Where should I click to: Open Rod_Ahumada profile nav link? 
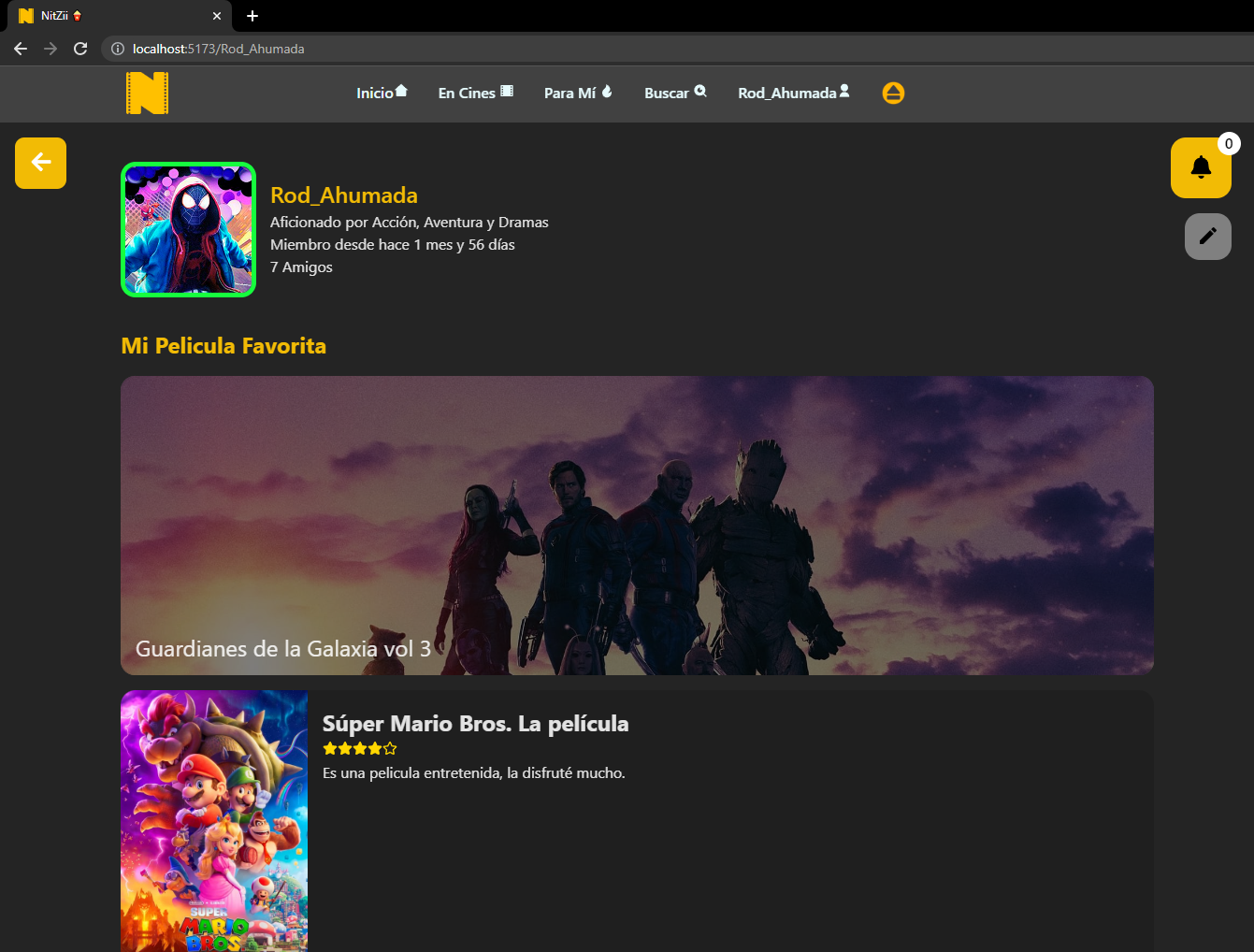click(793, 93)
